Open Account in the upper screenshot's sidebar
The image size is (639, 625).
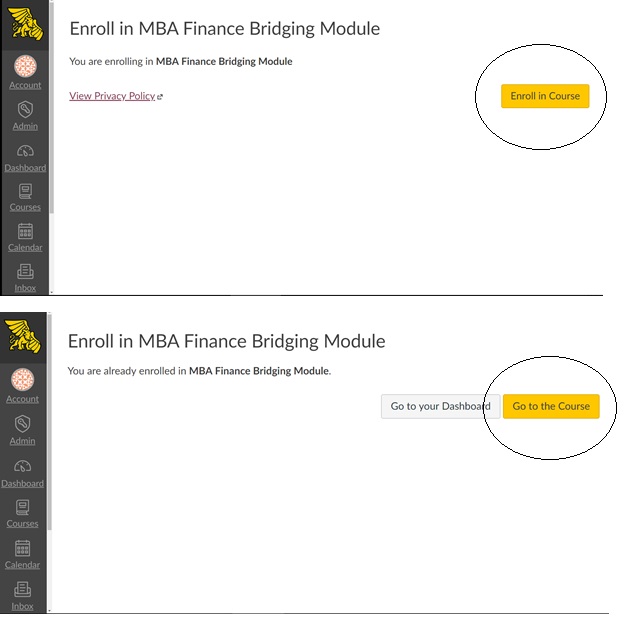pyautogui.click(x=25, y=71)
